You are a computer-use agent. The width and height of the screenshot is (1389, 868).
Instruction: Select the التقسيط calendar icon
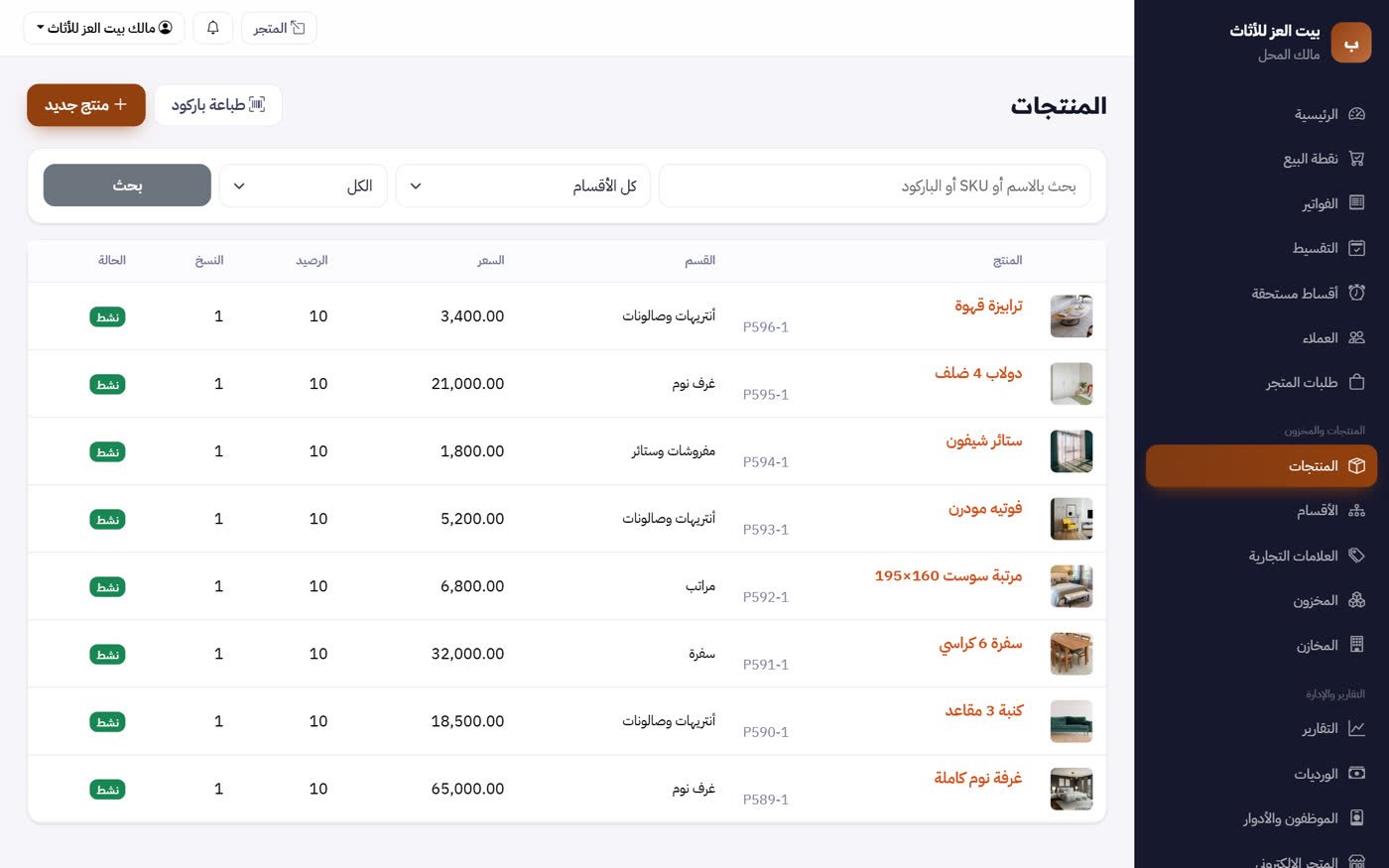[1356, 248]
